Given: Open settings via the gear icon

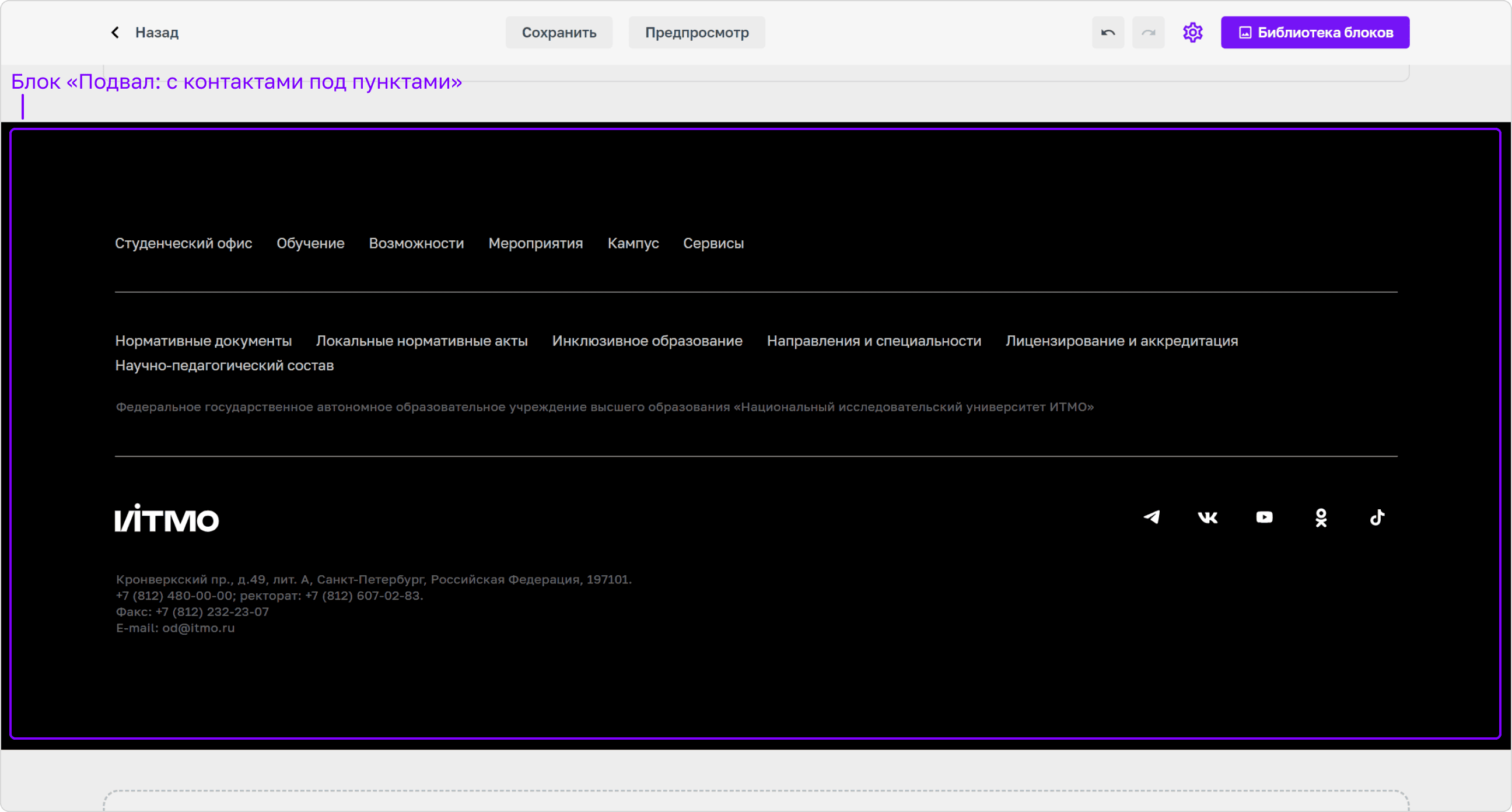Looking at the screenshot, I should [x=1192, y=32].
